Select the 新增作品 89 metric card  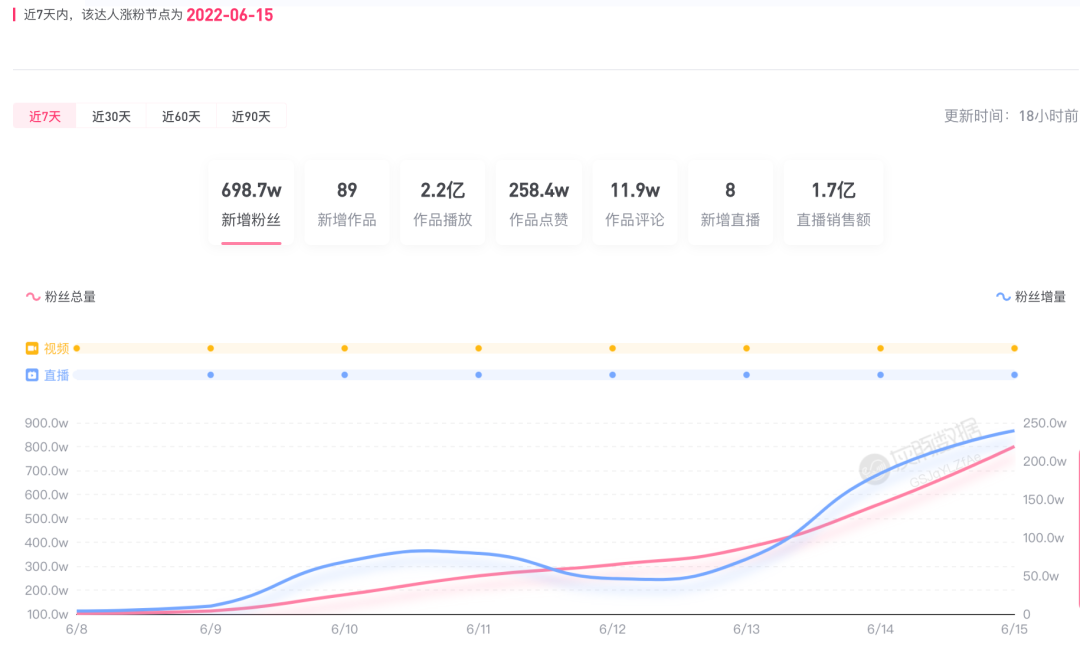pos(346,203)
